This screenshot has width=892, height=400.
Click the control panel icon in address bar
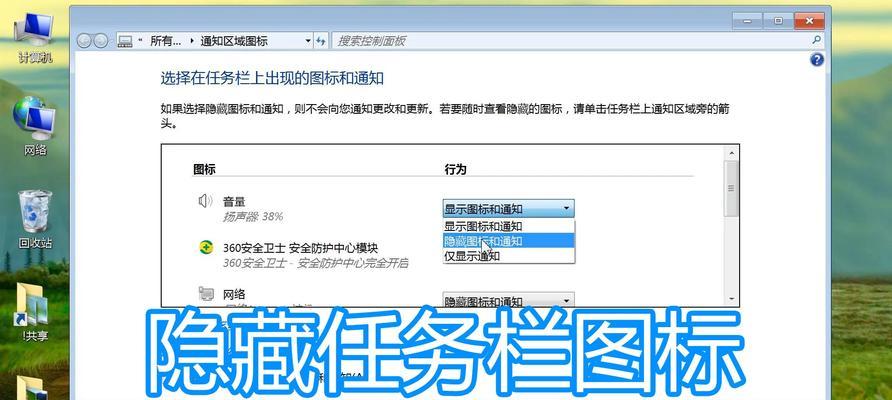tap(125, 41)
